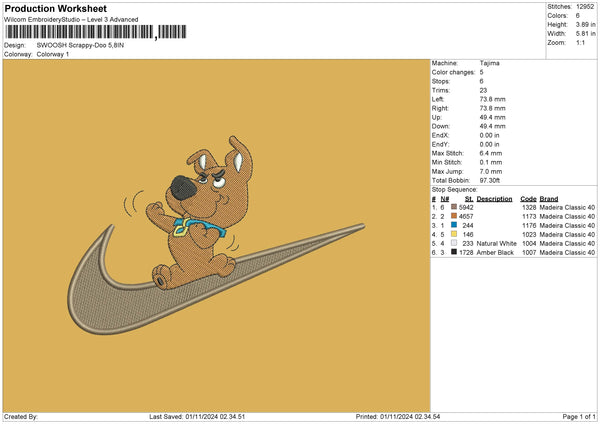
Task: Select the yellow swatch for code 1023
Action: pos(454,234)
